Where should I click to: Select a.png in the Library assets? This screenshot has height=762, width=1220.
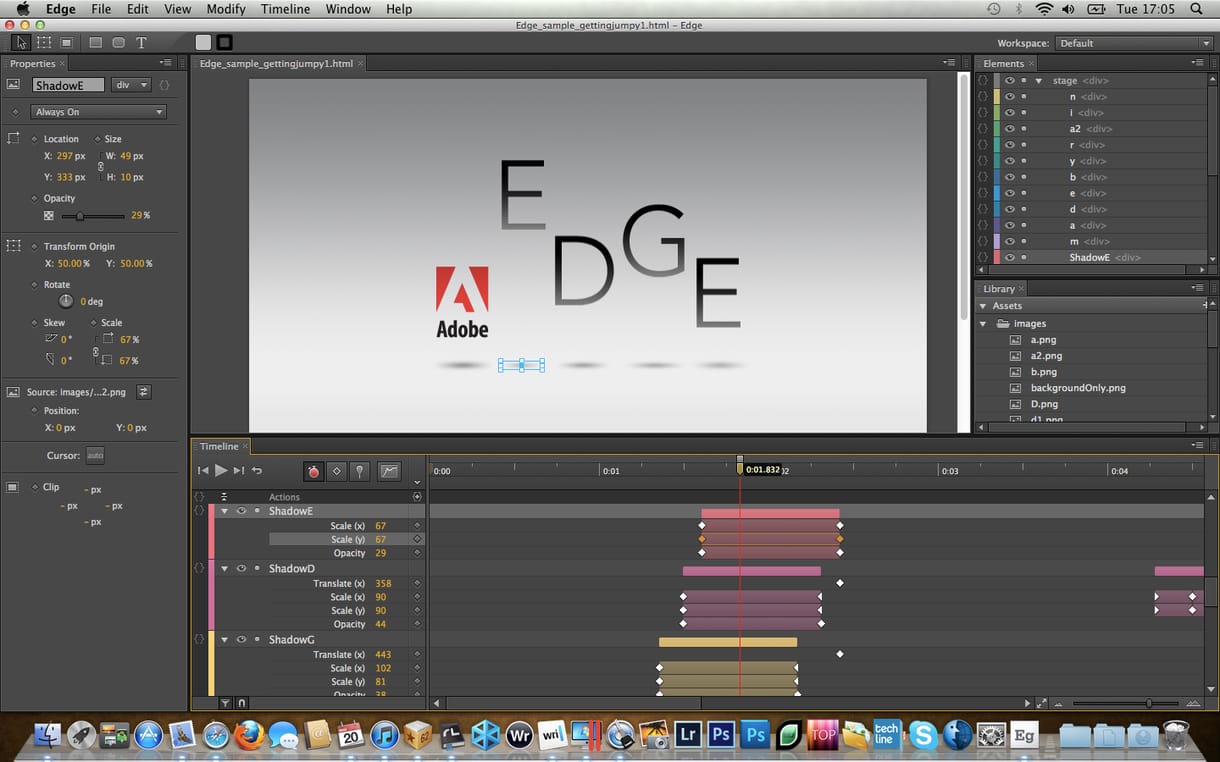1043,340
